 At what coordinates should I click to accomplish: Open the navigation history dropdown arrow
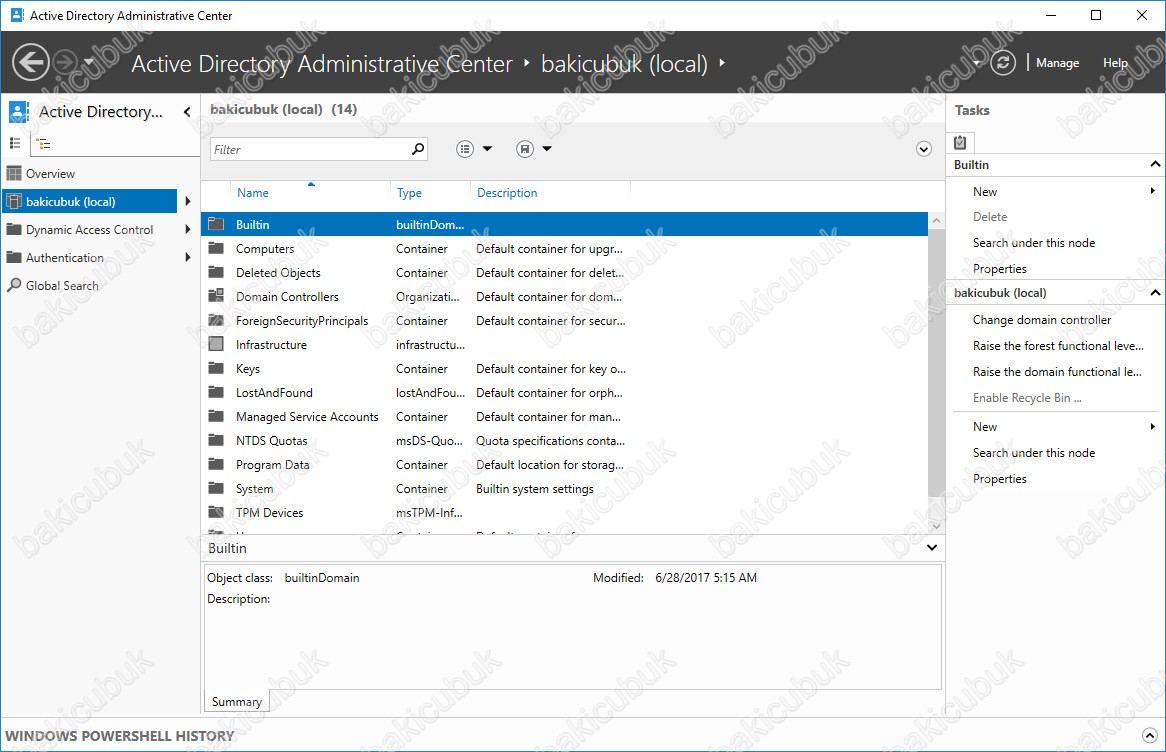click(88, 62)
